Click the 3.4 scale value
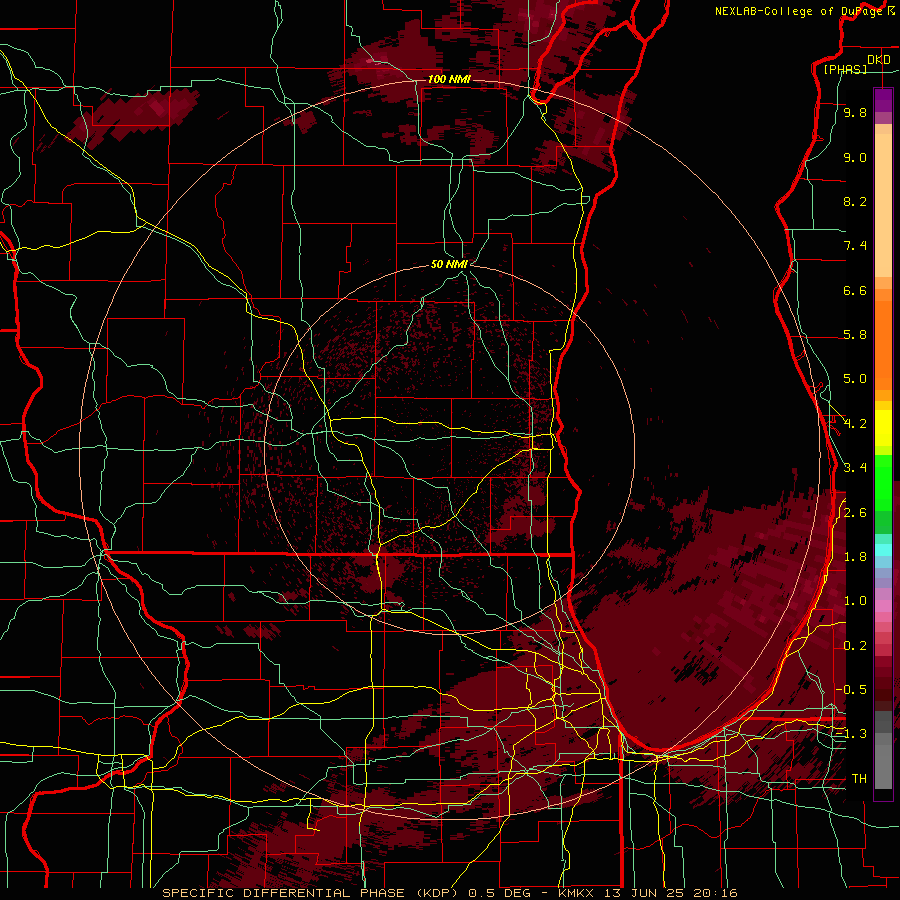The image size is (900, 900). pyautogui.click(x=855, y=468)
